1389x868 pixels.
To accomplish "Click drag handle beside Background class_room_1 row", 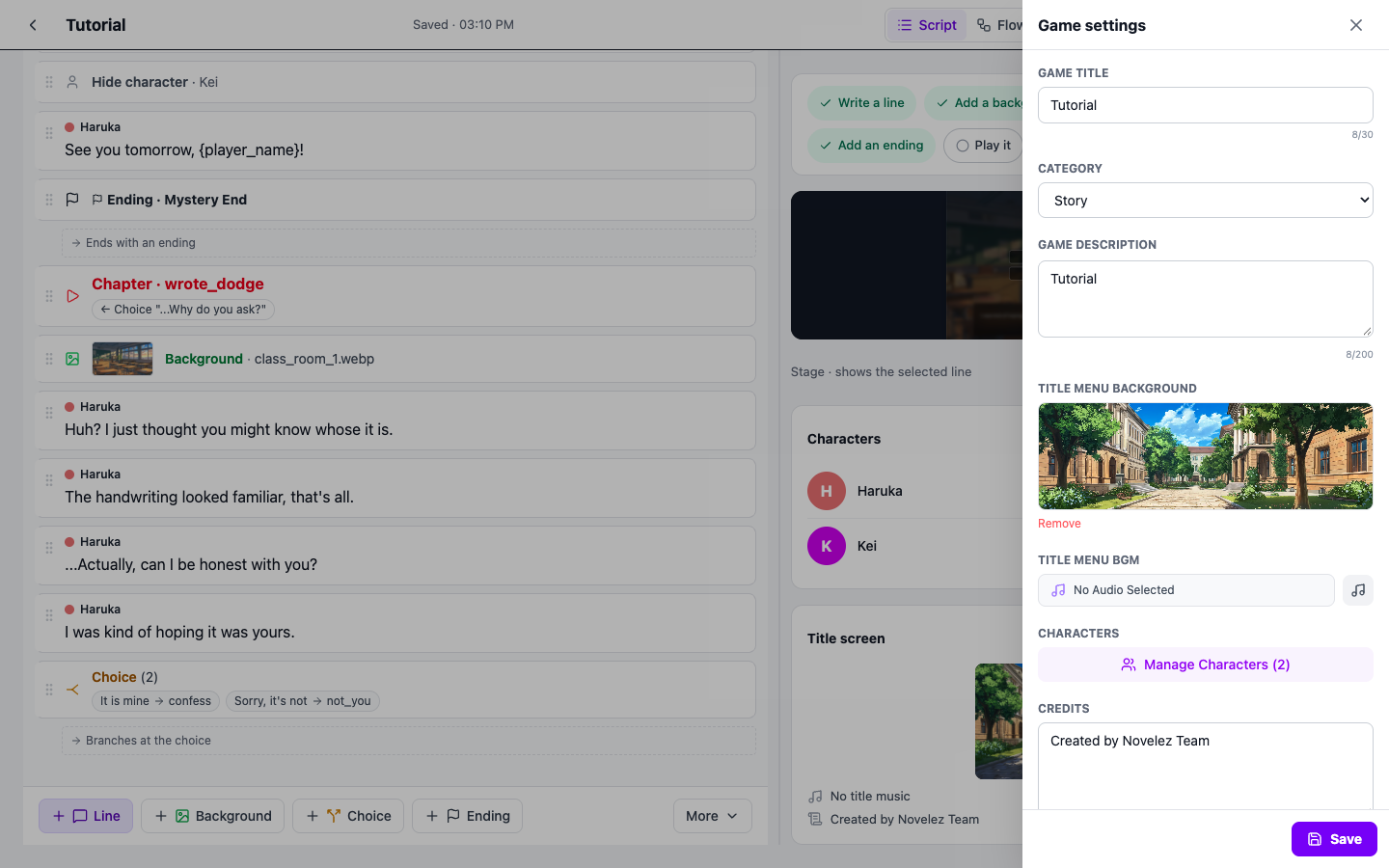I will point(49,359).
